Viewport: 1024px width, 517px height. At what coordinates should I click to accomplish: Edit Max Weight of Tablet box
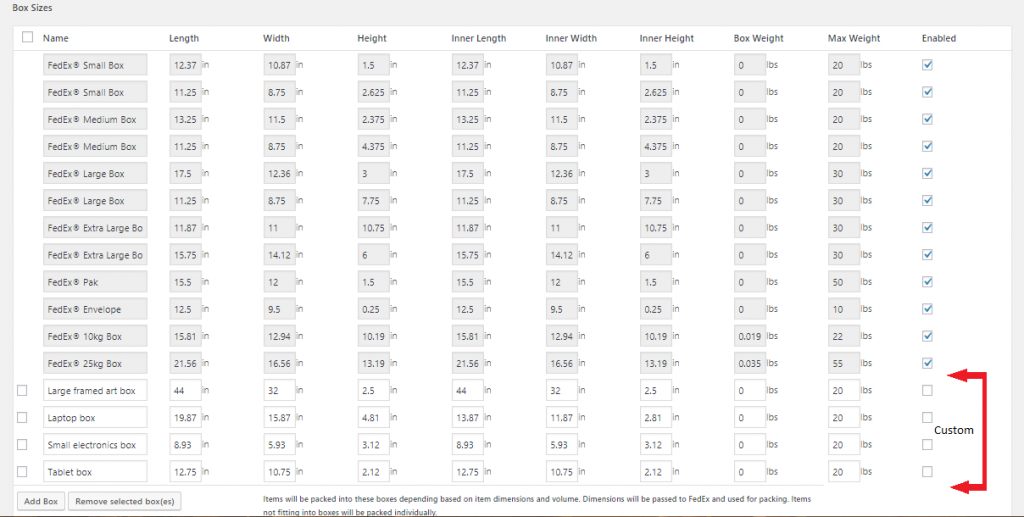pyautogui.click(x=844, y=472)
